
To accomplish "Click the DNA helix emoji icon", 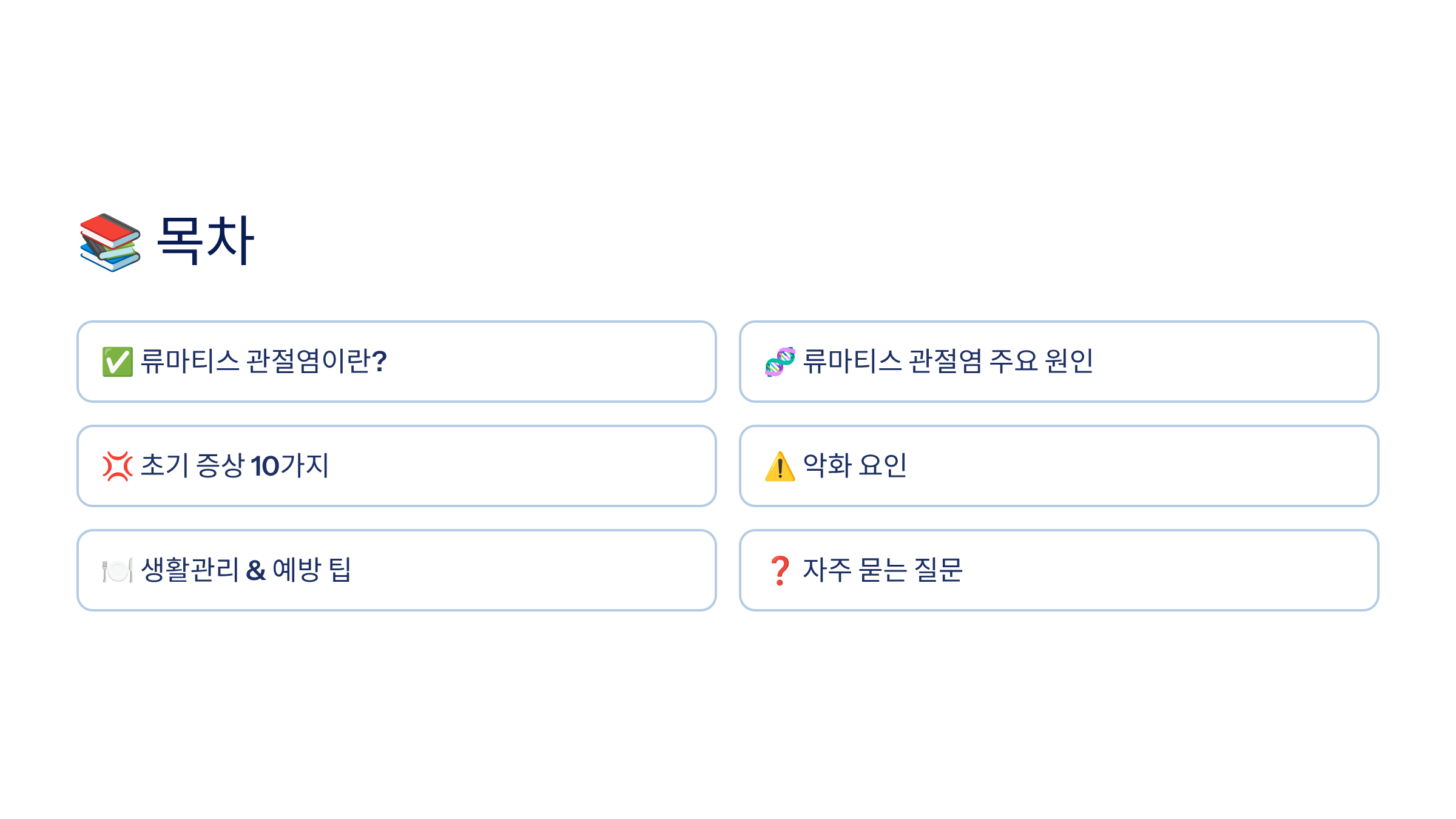I will pos(780,362).
